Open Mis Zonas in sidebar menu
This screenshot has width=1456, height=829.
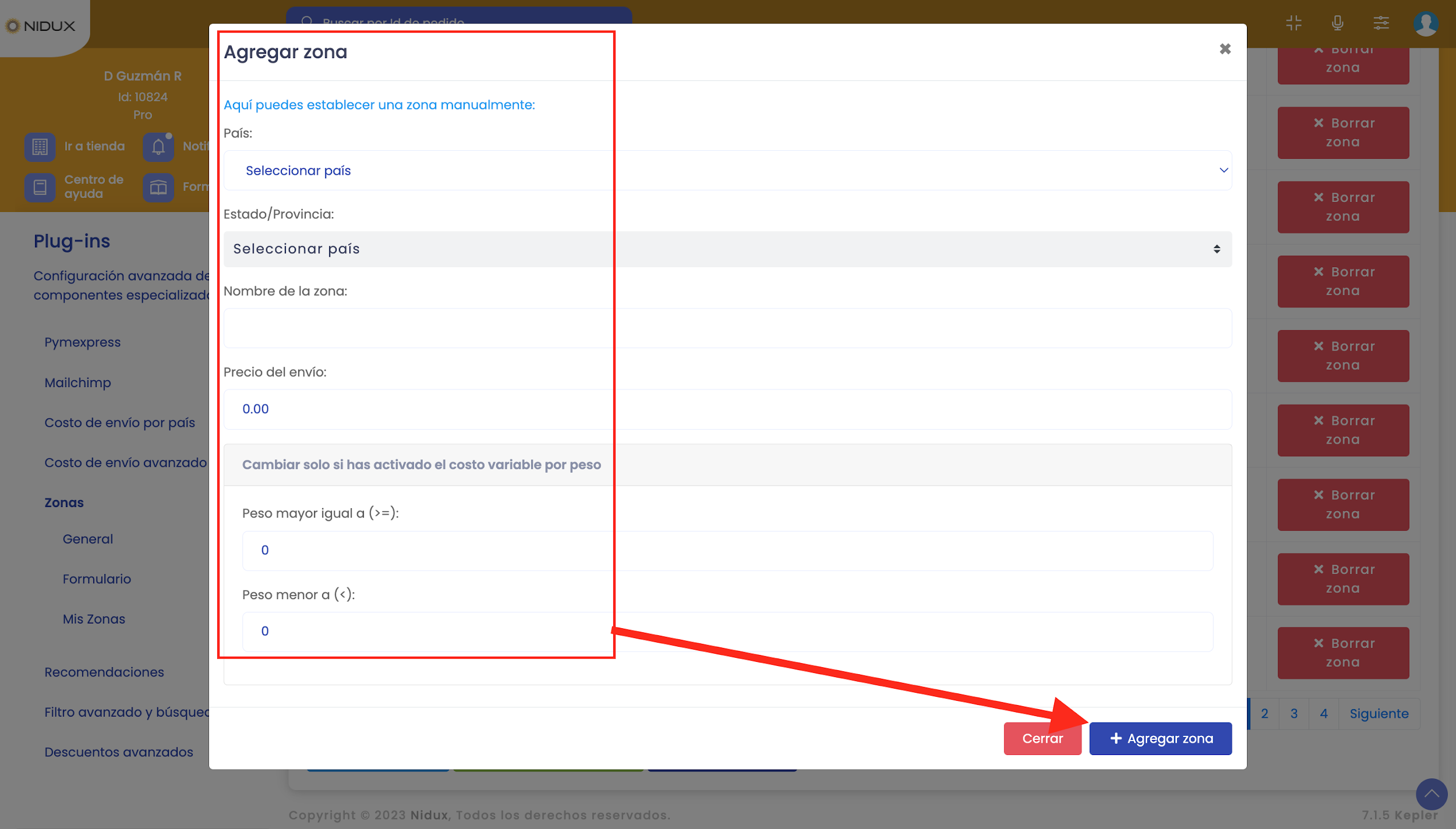click(x=94, y=619)
